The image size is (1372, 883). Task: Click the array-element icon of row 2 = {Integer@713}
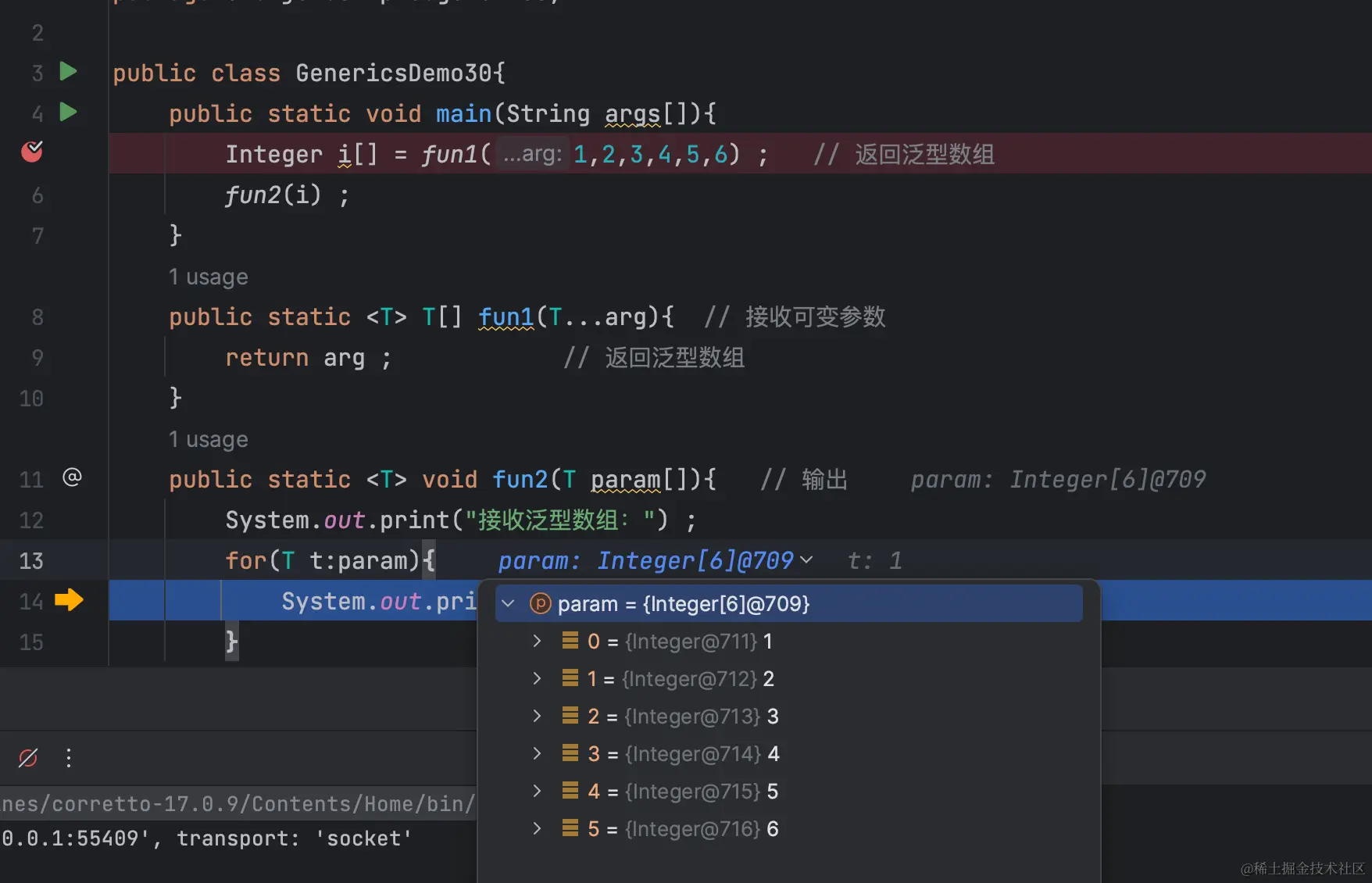(570, 715)
